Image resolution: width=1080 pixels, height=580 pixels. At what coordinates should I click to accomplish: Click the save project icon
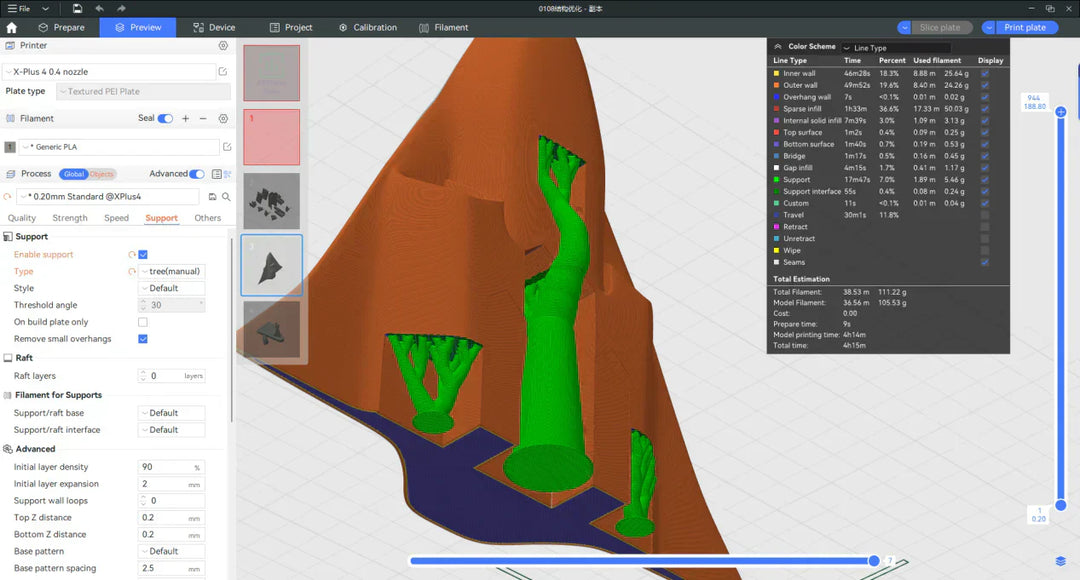click(76, 8)
